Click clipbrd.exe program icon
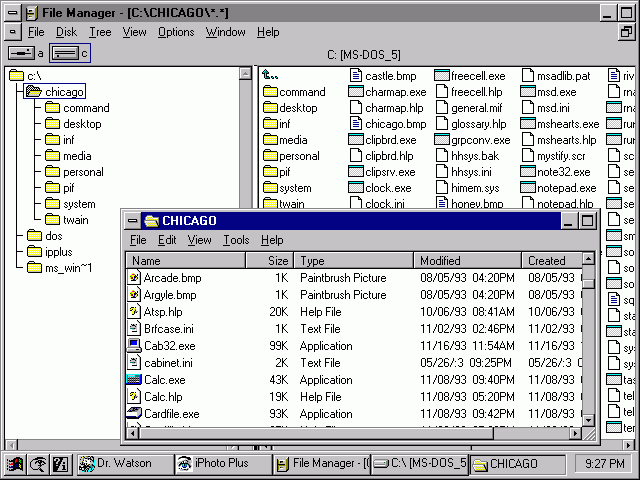The image size is (640, 480). click(x=356, y=140)
